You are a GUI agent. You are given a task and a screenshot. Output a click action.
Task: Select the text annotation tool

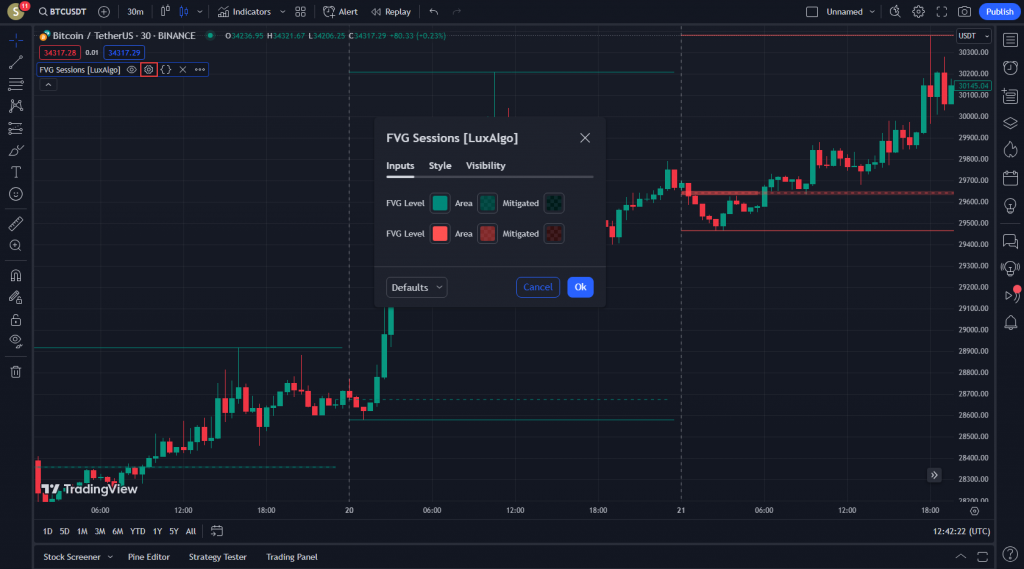click(16, 172)
